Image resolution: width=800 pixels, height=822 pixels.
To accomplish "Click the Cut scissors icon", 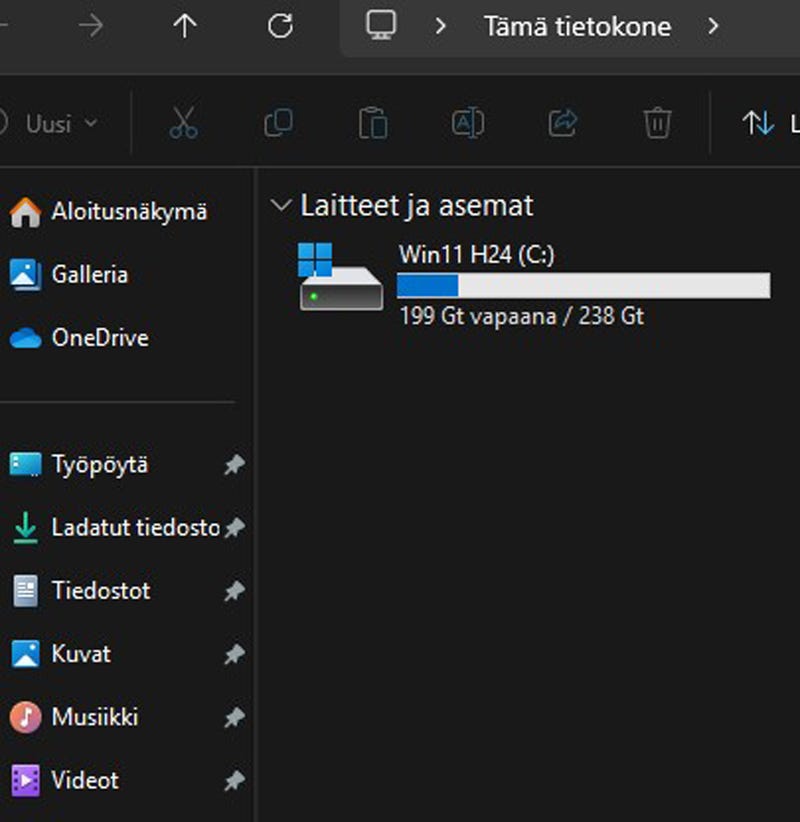I will tap(183, 123).
